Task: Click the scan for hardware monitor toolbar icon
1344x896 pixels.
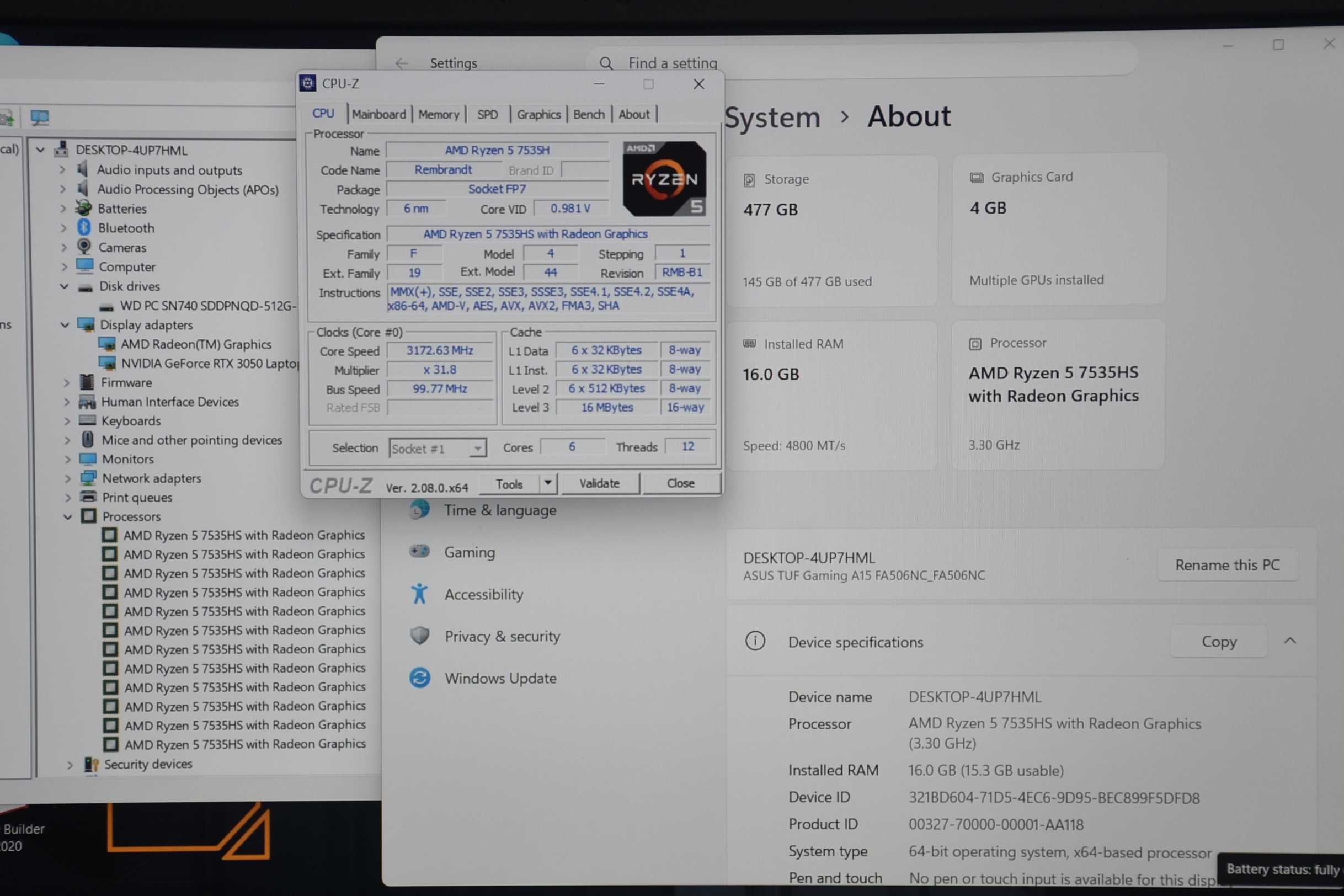Action: coord(39,118)
